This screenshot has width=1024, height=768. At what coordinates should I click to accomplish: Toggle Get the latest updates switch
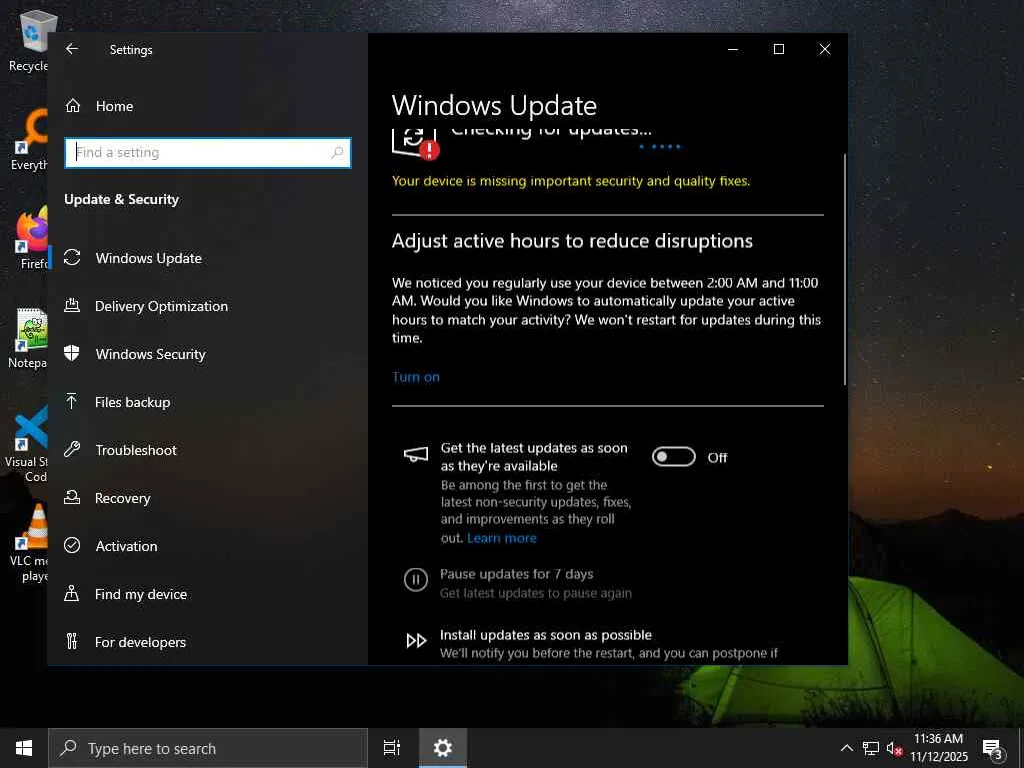[673, 456]
